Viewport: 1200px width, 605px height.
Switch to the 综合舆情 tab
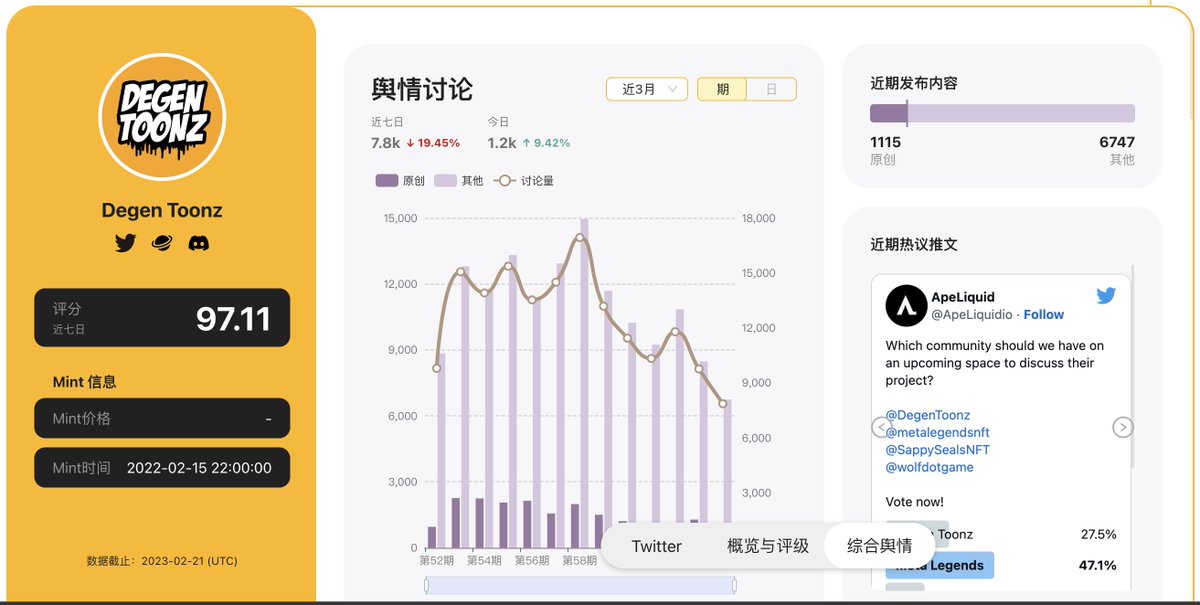(879, 546)
